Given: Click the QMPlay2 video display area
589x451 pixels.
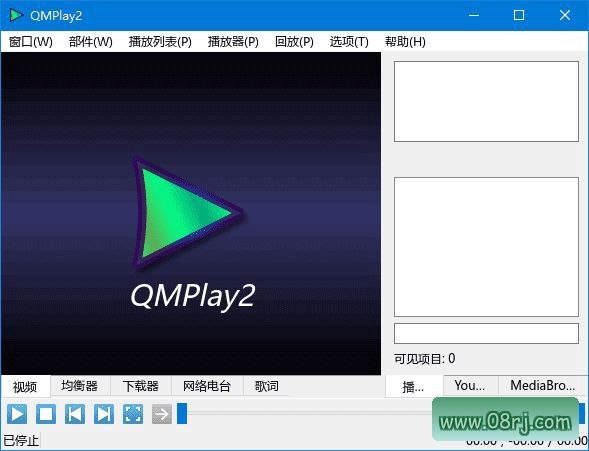Looking at the screenshot, I should (191, 213).
